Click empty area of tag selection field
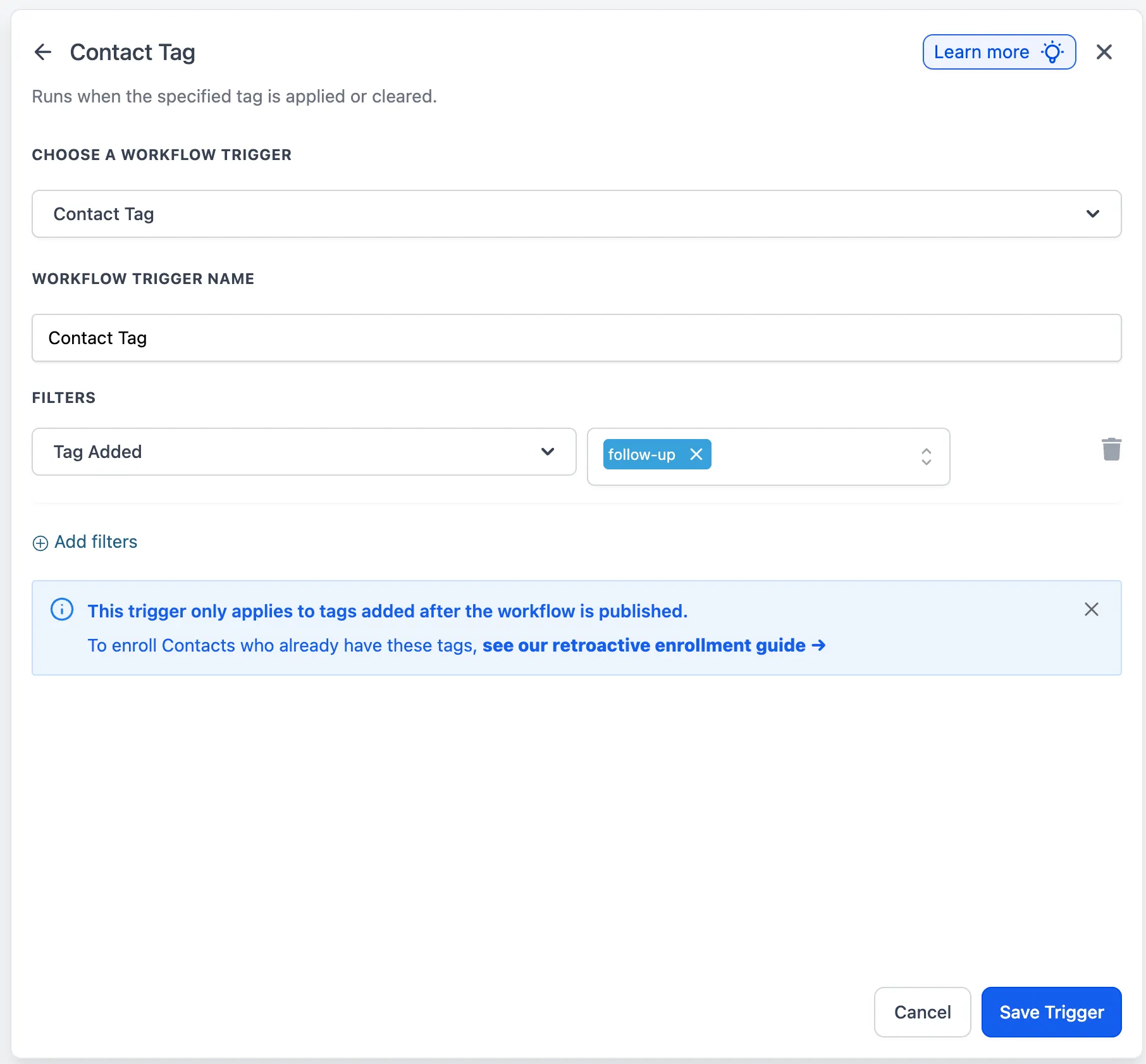The image size is (1146, 1064). point(810,456)
